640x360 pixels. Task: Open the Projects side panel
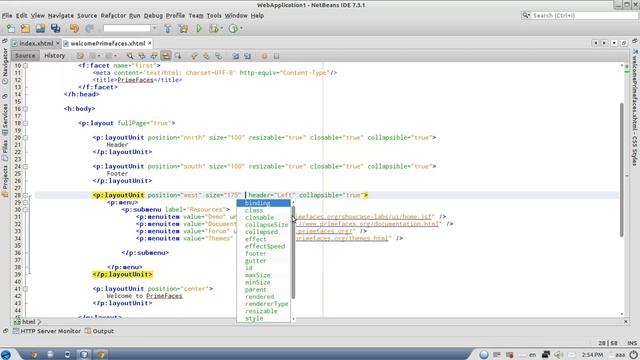pos(5,181)
